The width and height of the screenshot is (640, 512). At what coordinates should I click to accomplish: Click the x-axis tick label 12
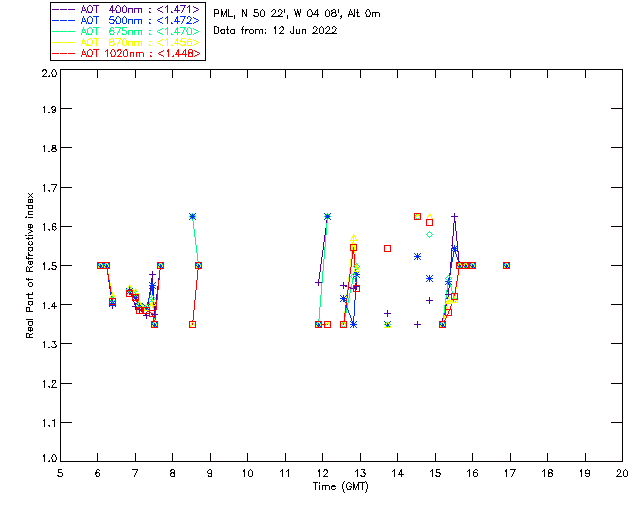[x=322, y=473]
